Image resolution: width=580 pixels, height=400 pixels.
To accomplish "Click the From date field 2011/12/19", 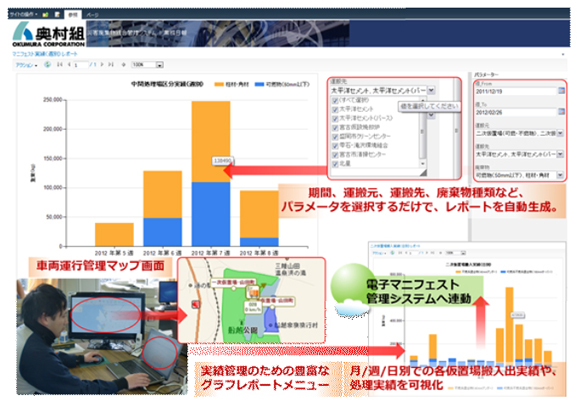I will 516,91.
